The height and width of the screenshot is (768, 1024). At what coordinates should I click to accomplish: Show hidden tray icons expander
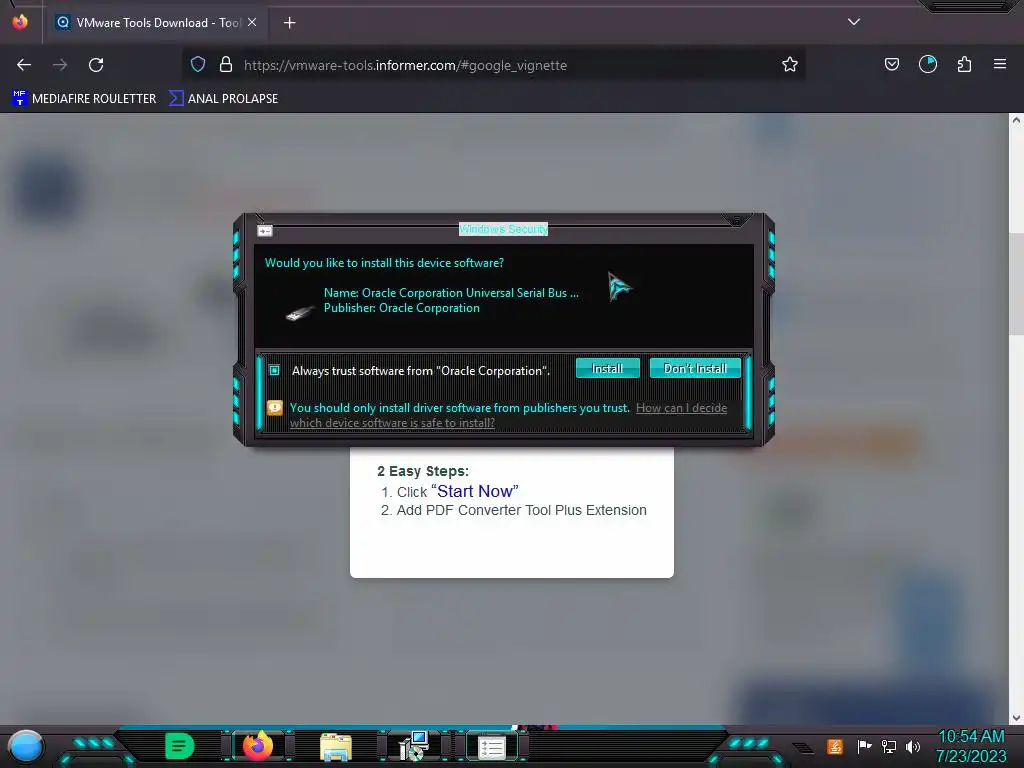tap(803, 748)
